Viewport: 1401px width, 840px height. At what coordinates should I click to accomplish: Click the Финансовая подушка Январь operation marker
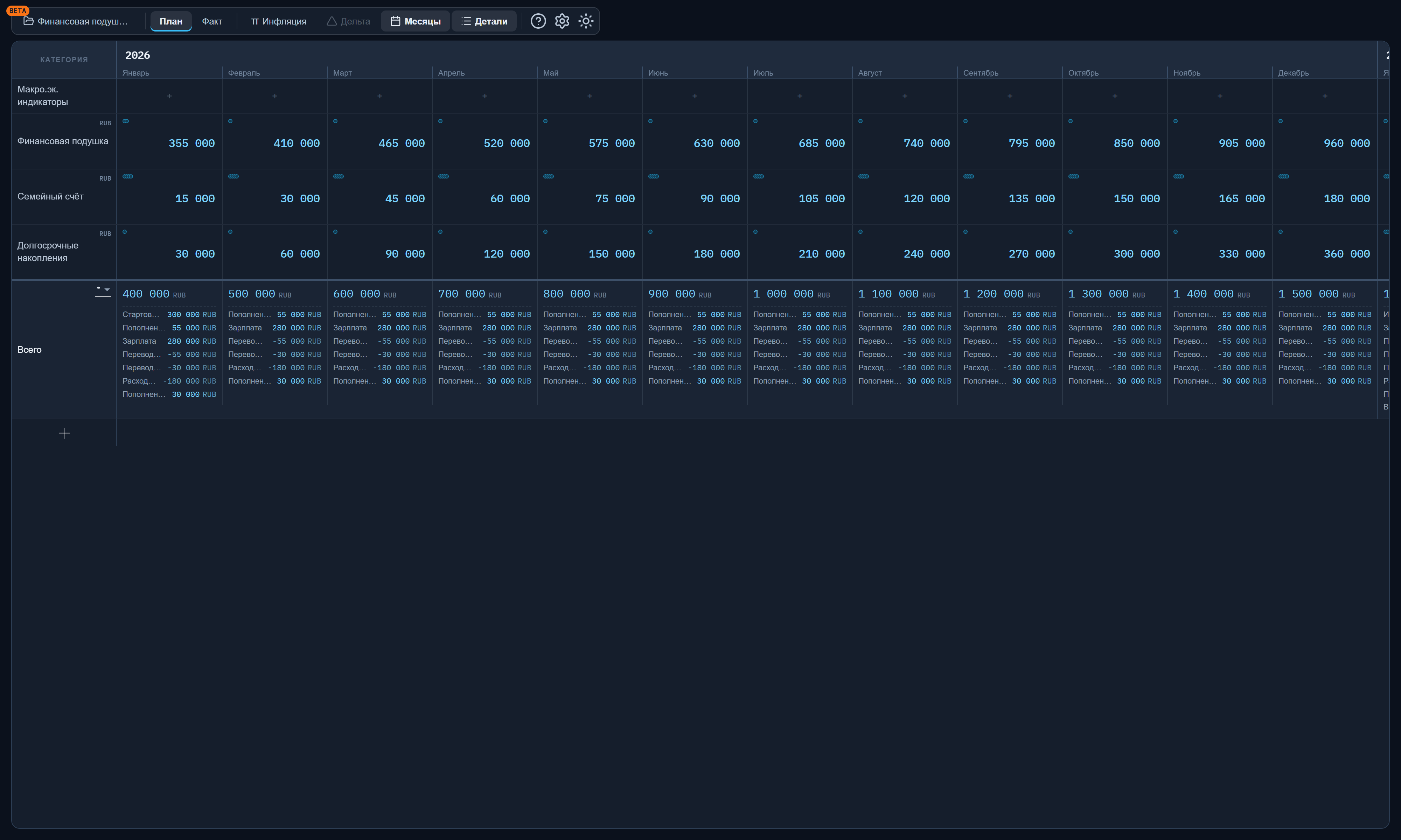pyautogui.click(x=126, y=121)
